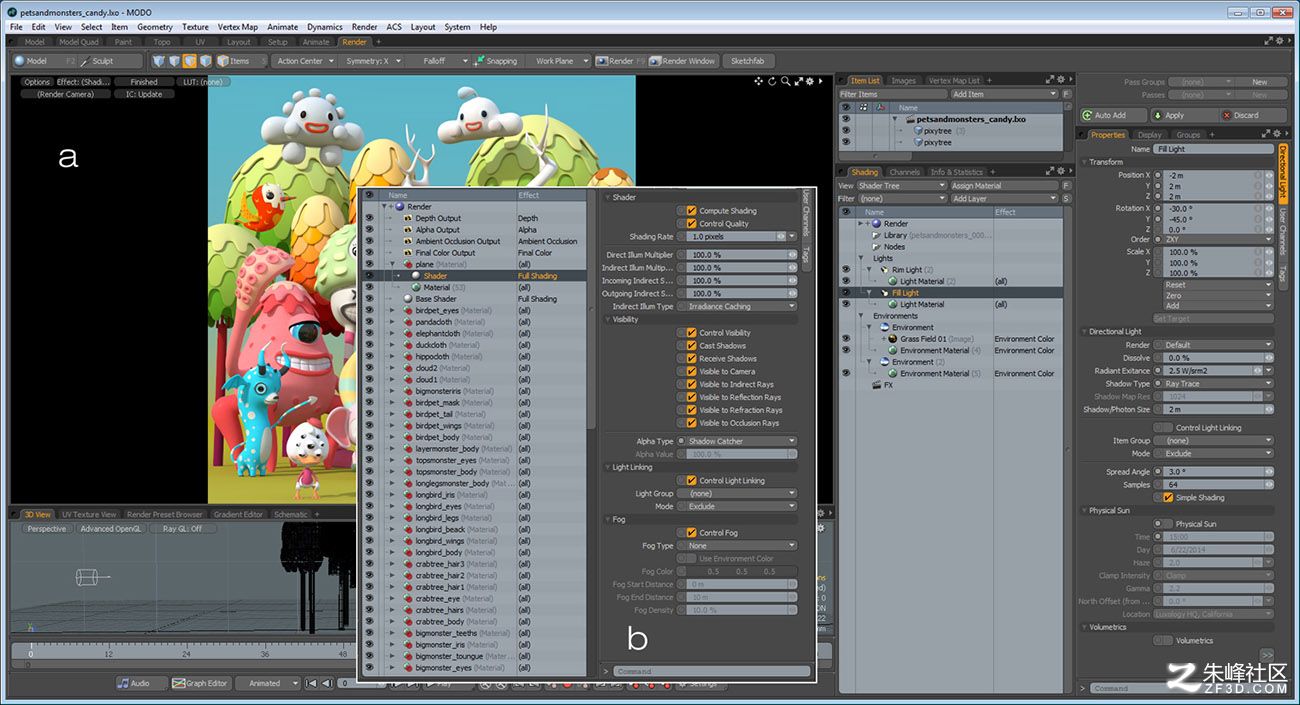Screen dimensions: 1300x705
Task: Toggle the Snapping tool icon
Action: (x=479, y=61)
